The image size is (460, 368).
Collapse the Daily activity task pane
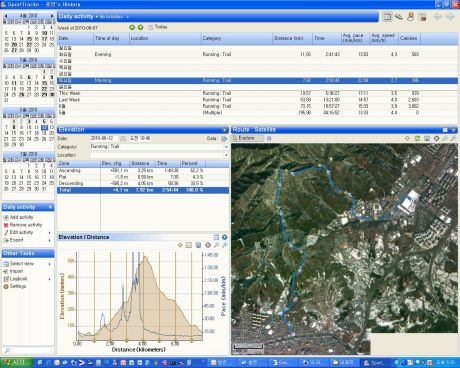point(50,207)
